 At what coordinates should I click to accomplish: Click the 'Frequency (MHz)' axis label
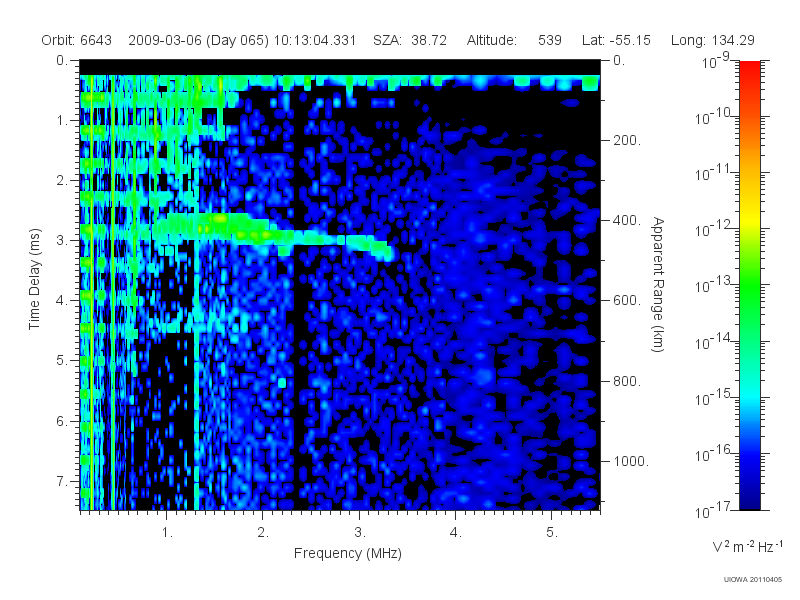347,553
